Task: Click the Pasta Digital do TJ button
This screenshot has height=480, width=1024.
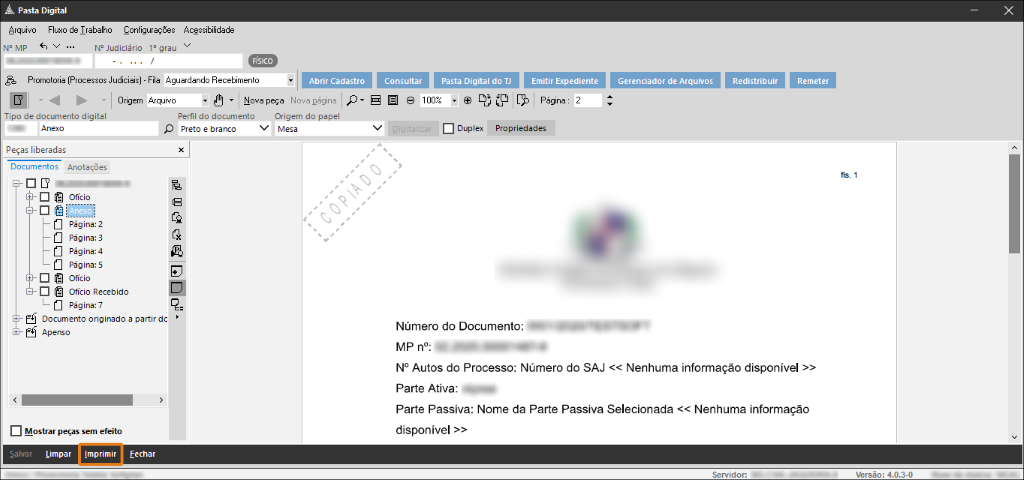Action: point(476,81)
